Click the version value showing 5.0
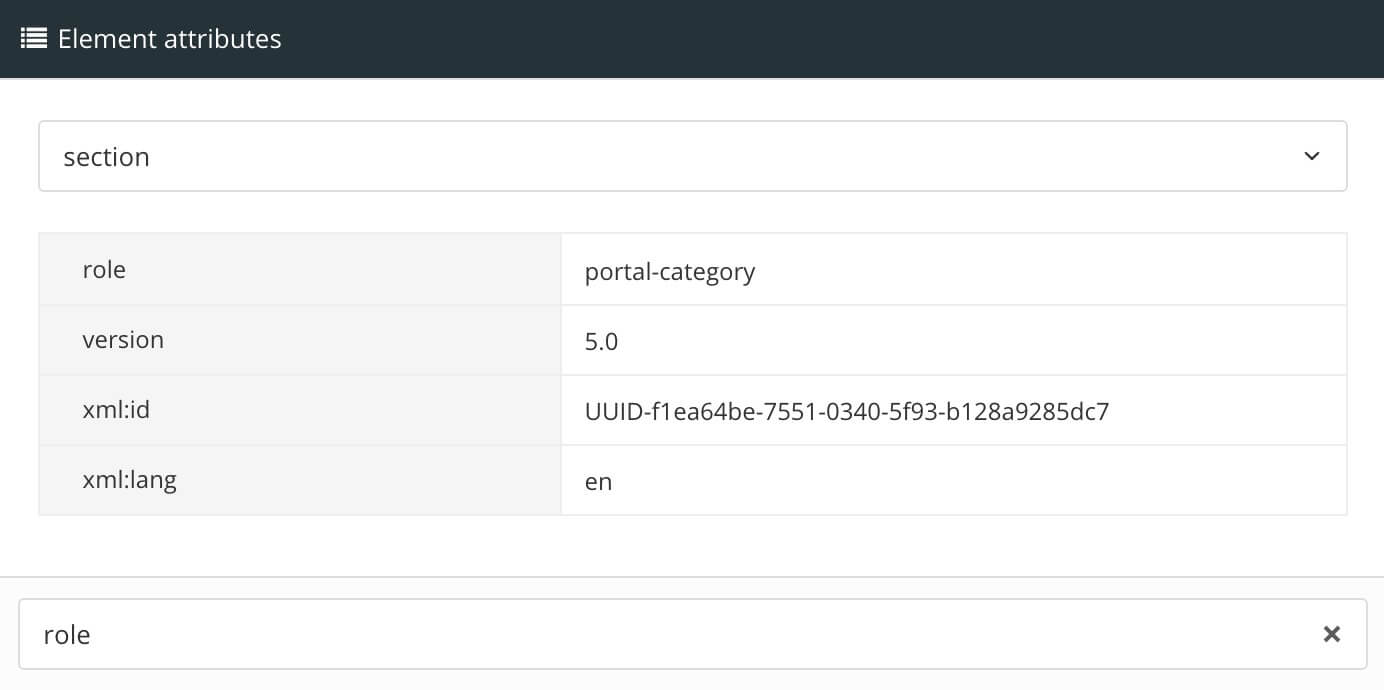The height and width of the screenshot is (690, 1384). pyautogui.click(x=602, y=341)
